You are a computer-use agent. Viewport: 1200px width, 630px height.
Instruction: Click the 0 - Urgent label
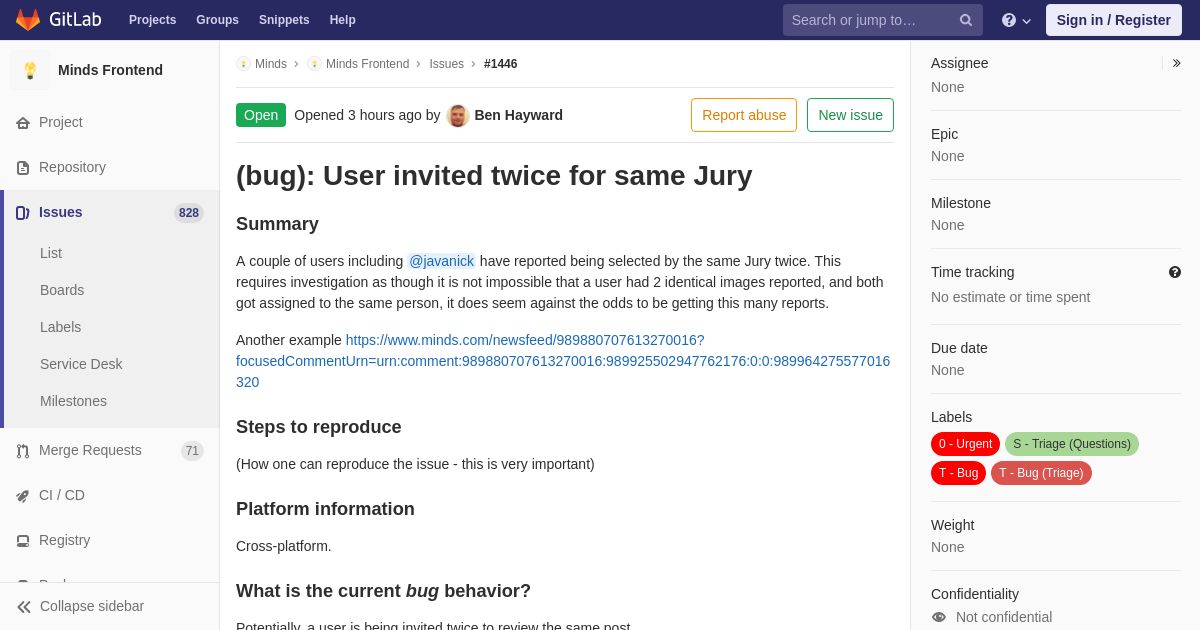pos(965,444)
